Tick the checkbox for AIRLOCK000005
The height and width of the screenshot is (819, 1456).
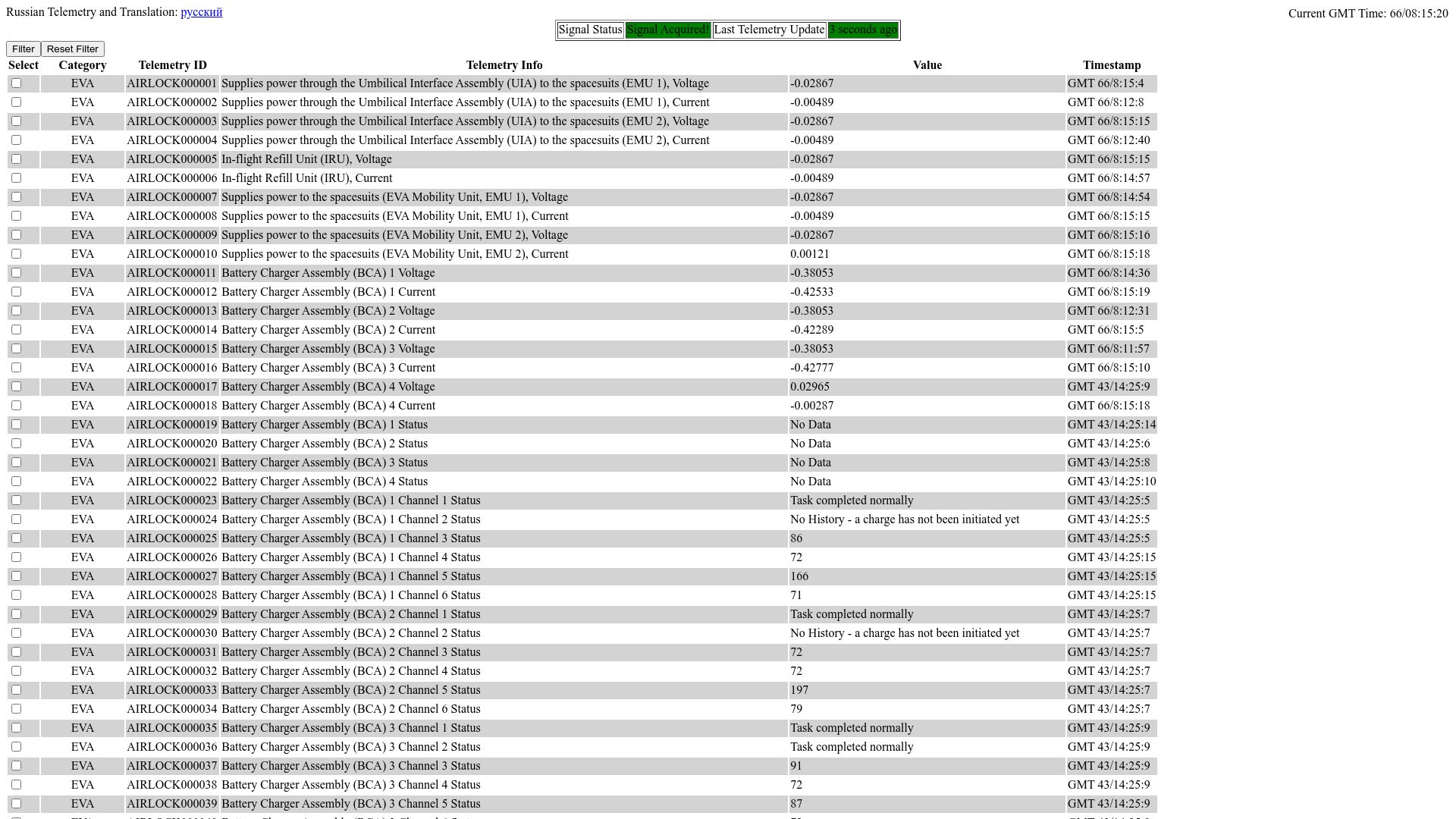(16, 159)
